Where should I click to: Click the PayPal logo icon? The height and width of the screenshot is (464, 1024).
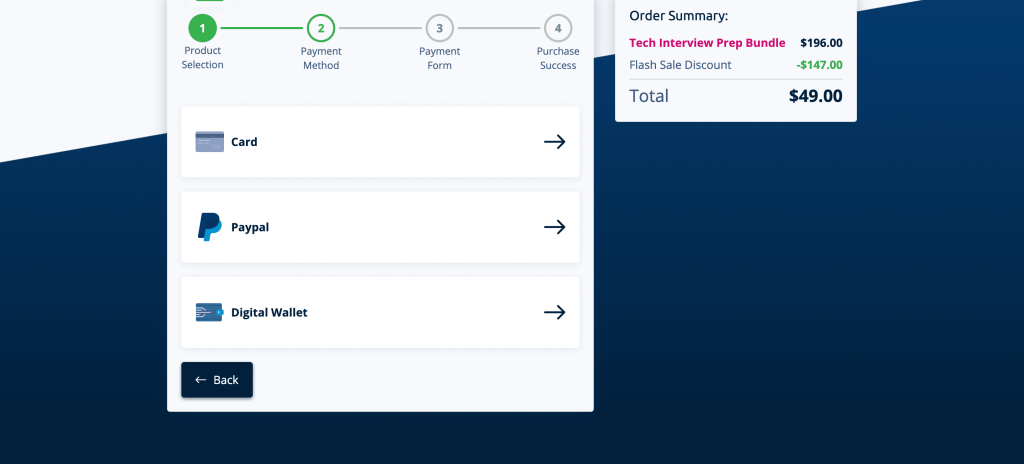(x=209, y=227)
